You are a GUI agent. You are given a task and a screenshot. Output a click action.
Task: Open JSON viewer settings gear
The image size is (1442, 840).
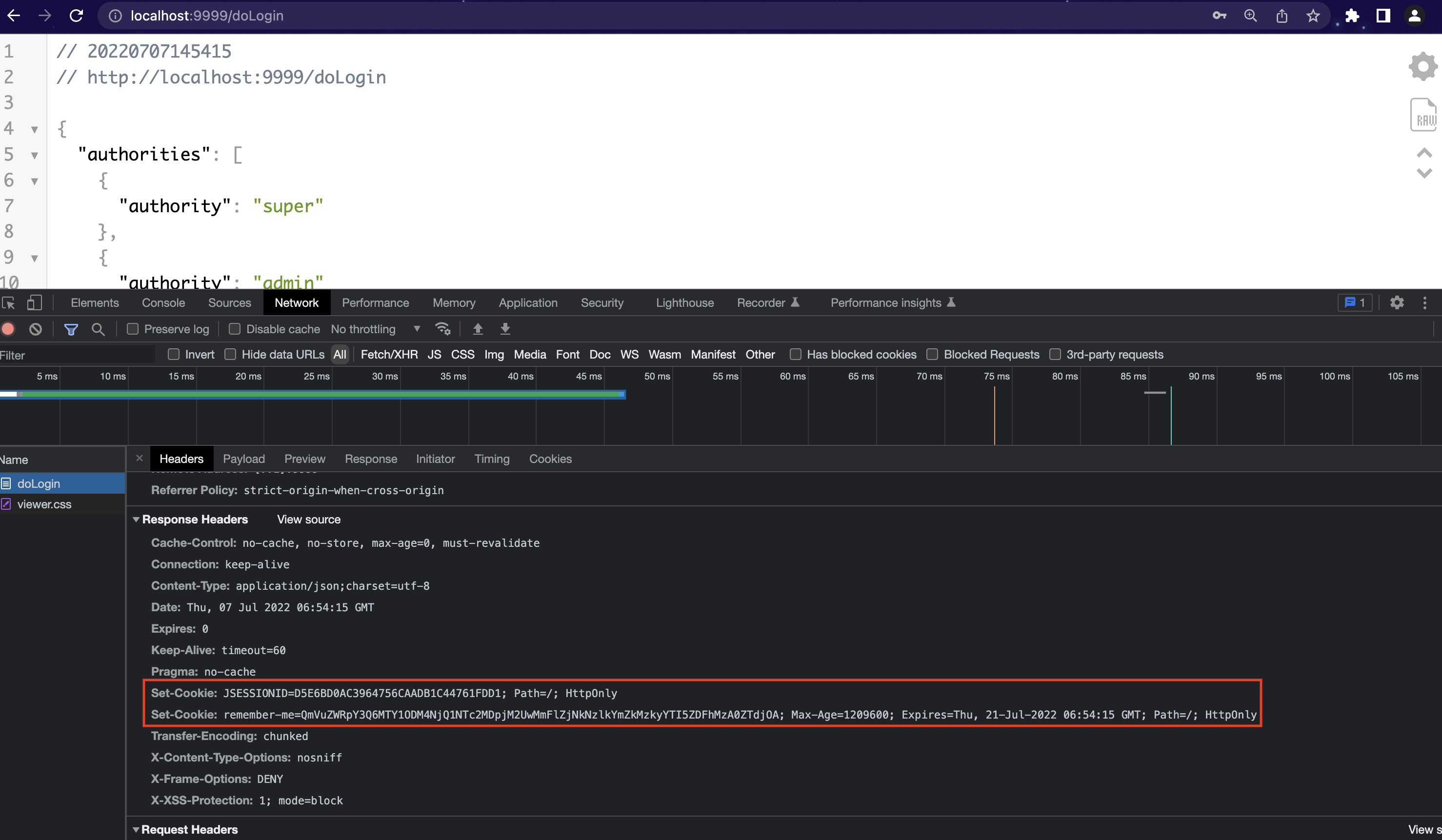pyautogui.click(x=1423, y=66)
